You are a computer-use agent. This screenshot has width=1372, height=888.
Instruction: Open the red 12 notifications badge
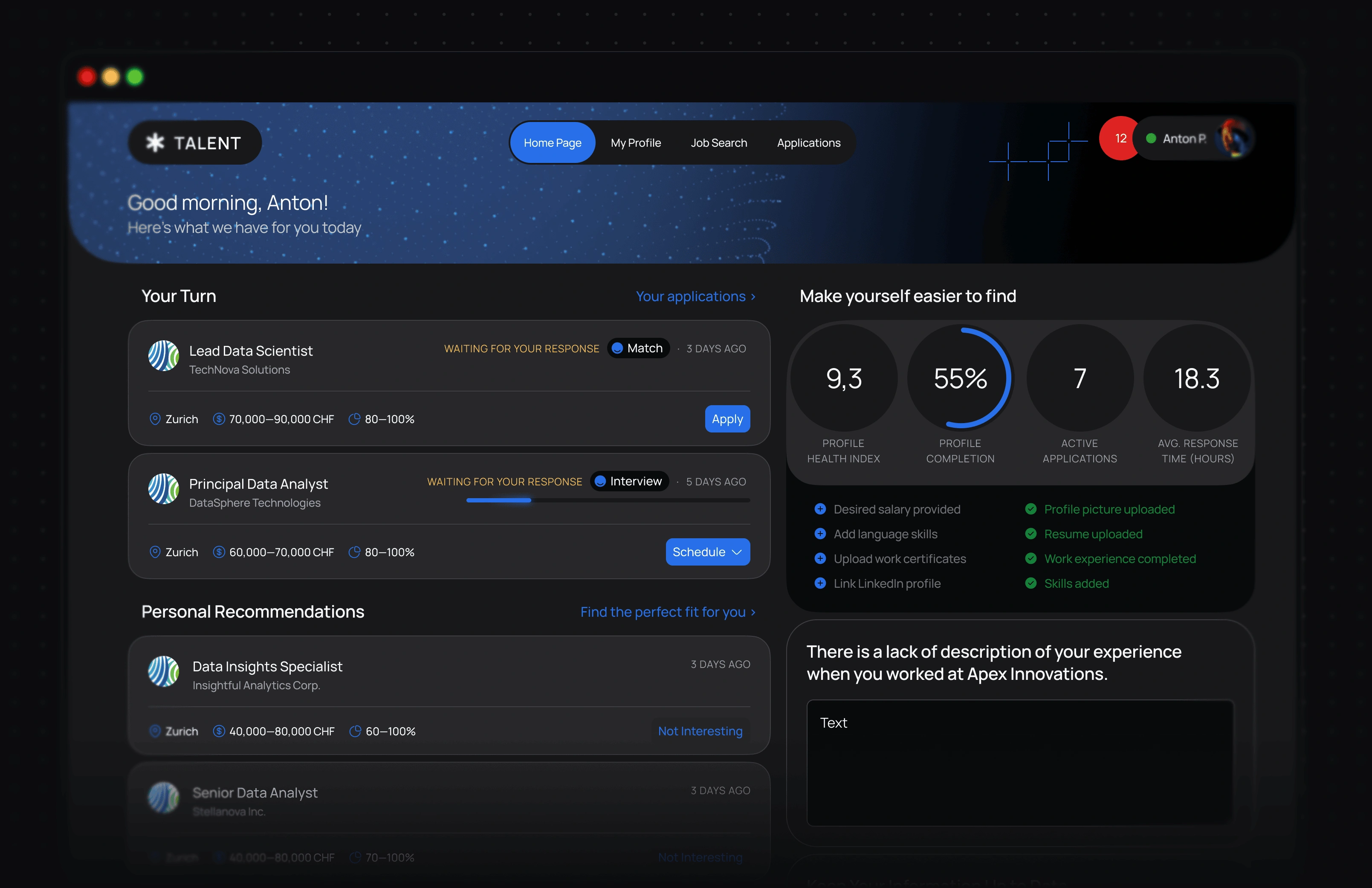(x=1120, y=138)
